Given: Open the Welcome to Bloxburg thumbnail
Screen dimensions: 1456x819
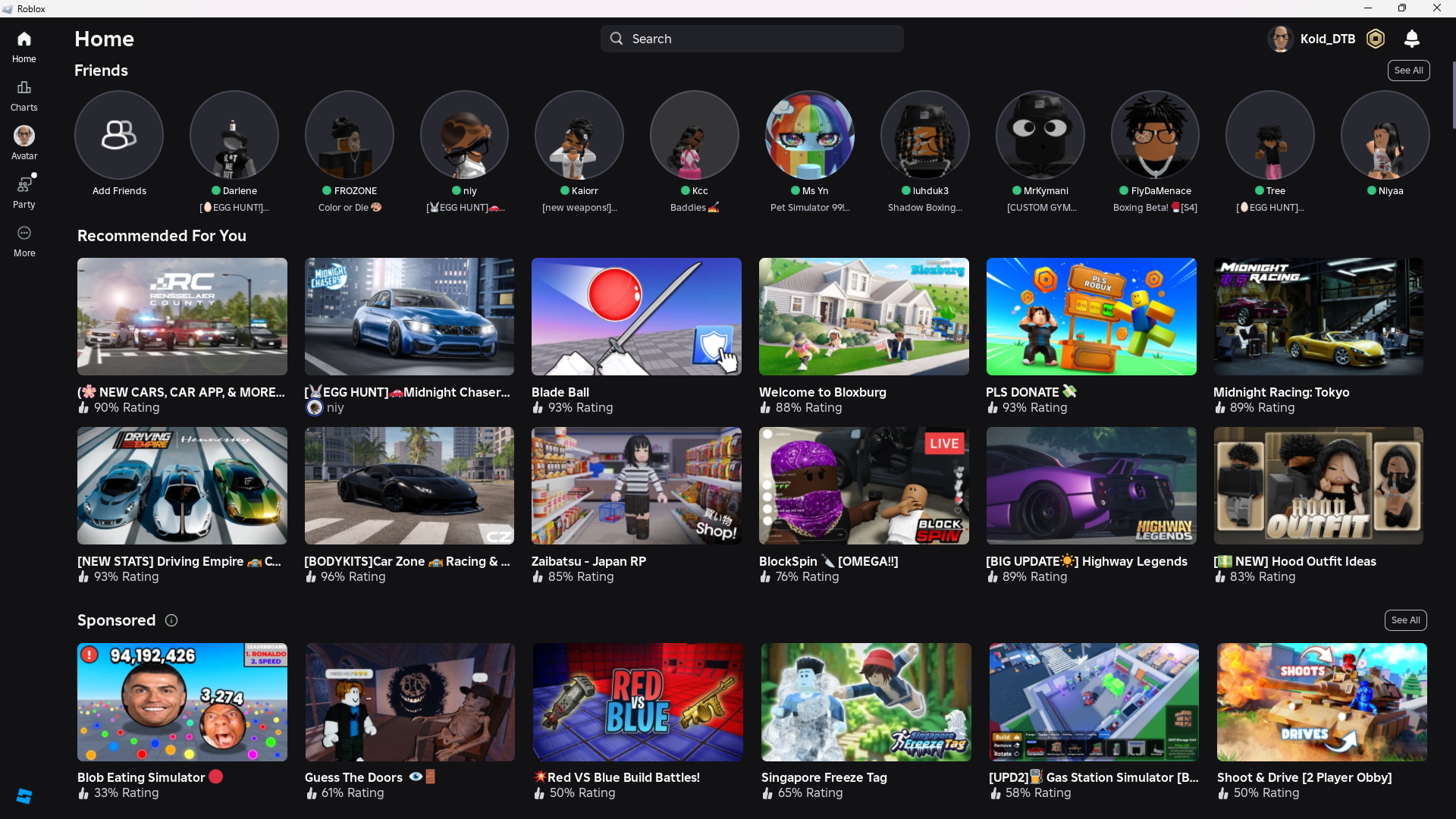Looking at the screenshot, I should click(x=864, y=316).
